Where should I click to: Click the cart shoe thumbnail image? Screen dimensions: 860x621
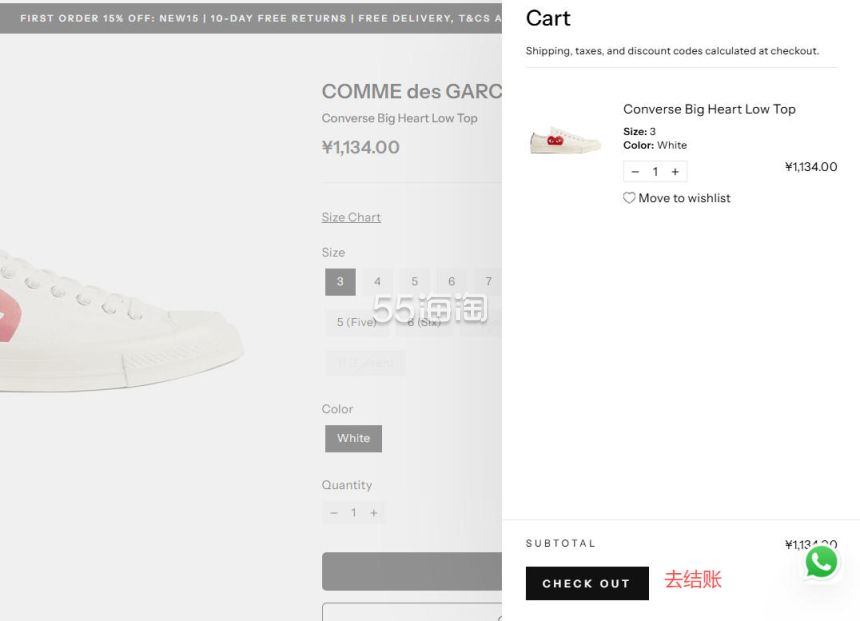[565, 140]
